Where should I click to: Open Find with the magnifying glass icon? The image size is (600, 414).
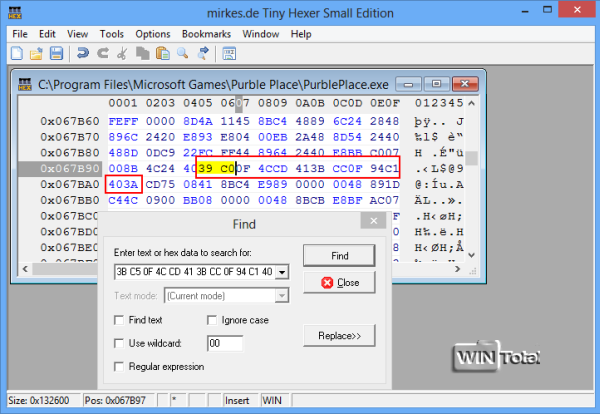pos(183,53)
